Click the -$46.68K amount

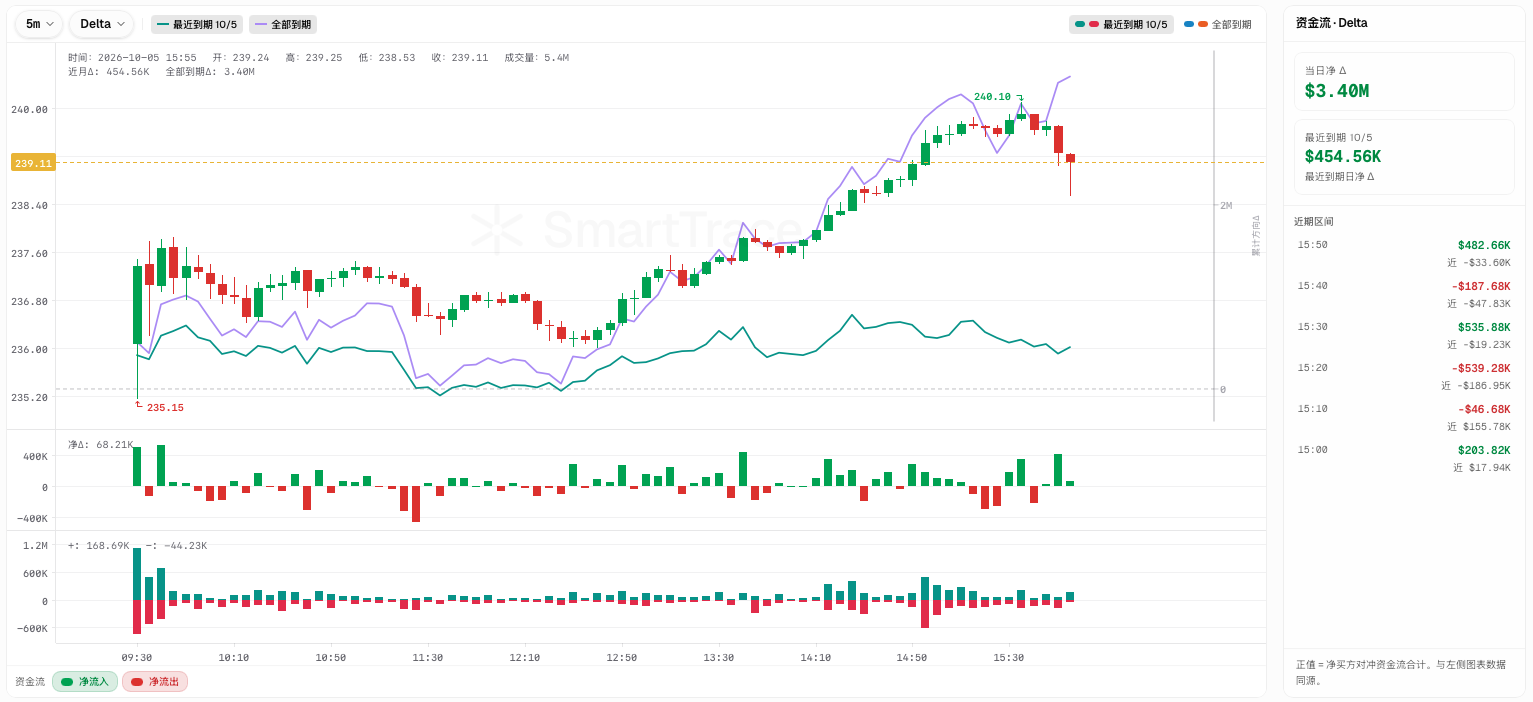tap(1484, 409)
